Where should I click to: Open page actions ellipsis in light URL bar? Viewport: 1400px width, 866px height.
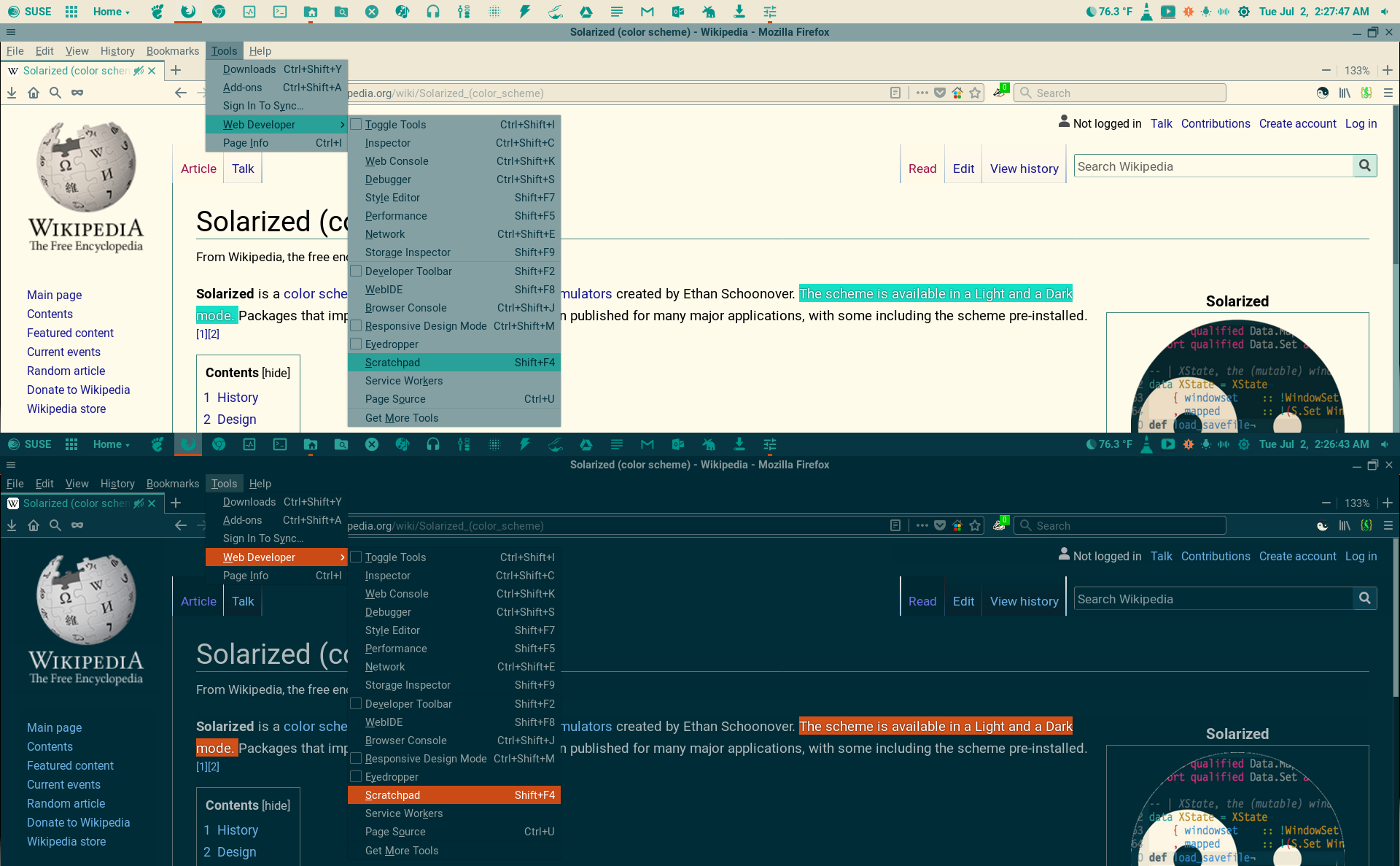(922, 93)
